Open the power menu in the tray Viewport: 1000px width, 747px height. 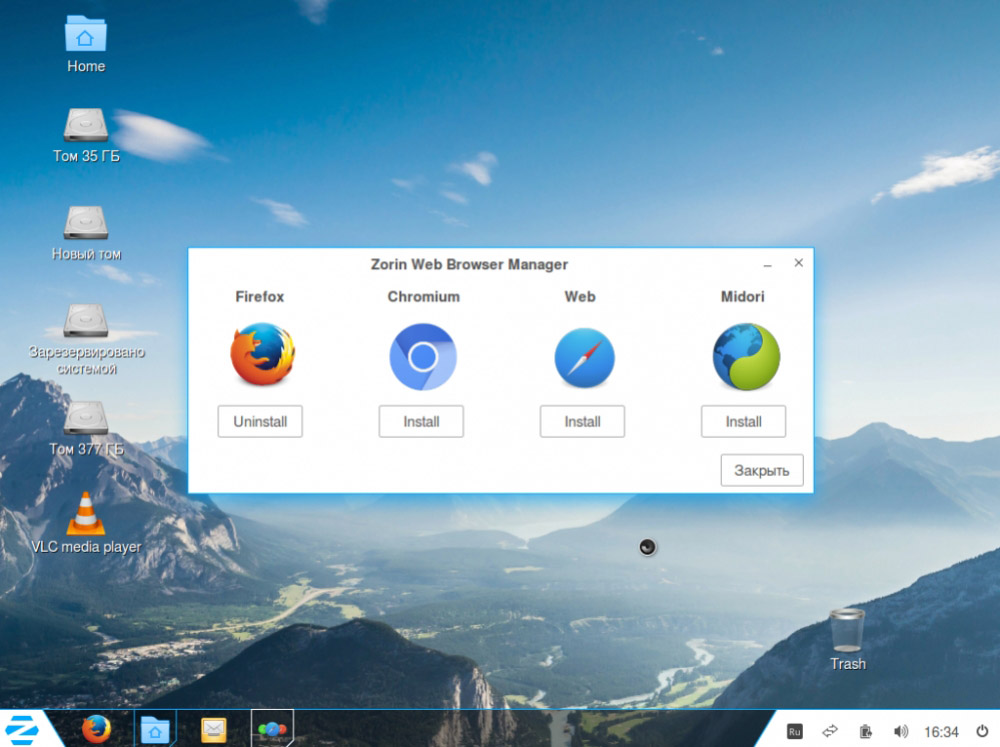[x=983, y=731]
